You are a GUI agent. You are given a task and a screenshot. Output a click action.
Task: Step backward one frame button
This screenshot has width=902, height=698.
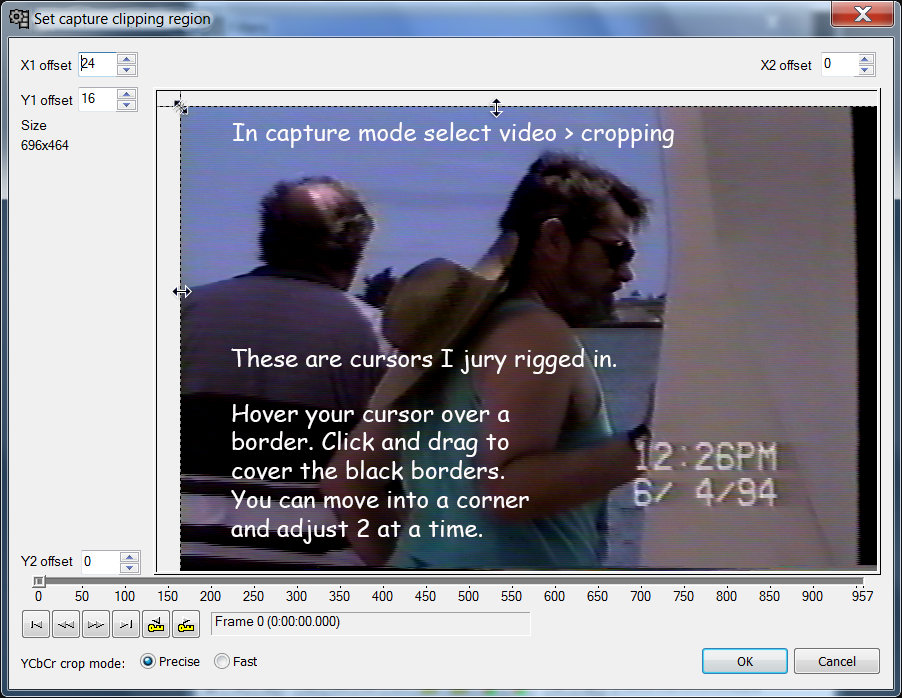coord(66,624)
